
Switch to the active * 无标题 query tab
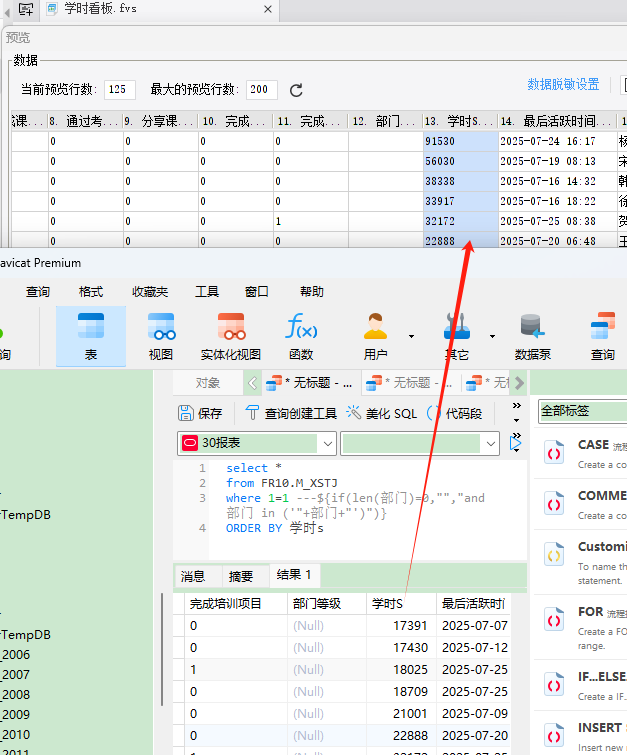coord(310,383)
